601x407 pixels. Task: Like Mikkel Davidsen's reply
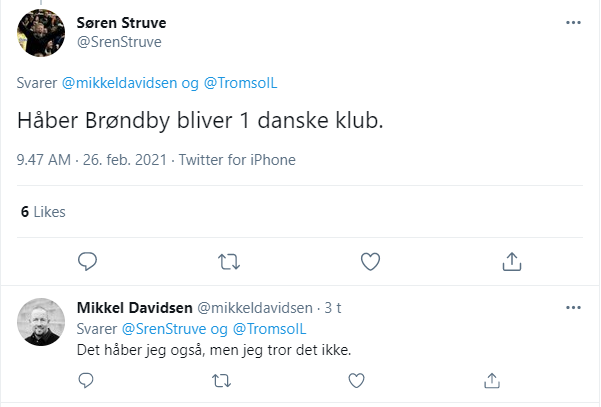coord(356,380)
